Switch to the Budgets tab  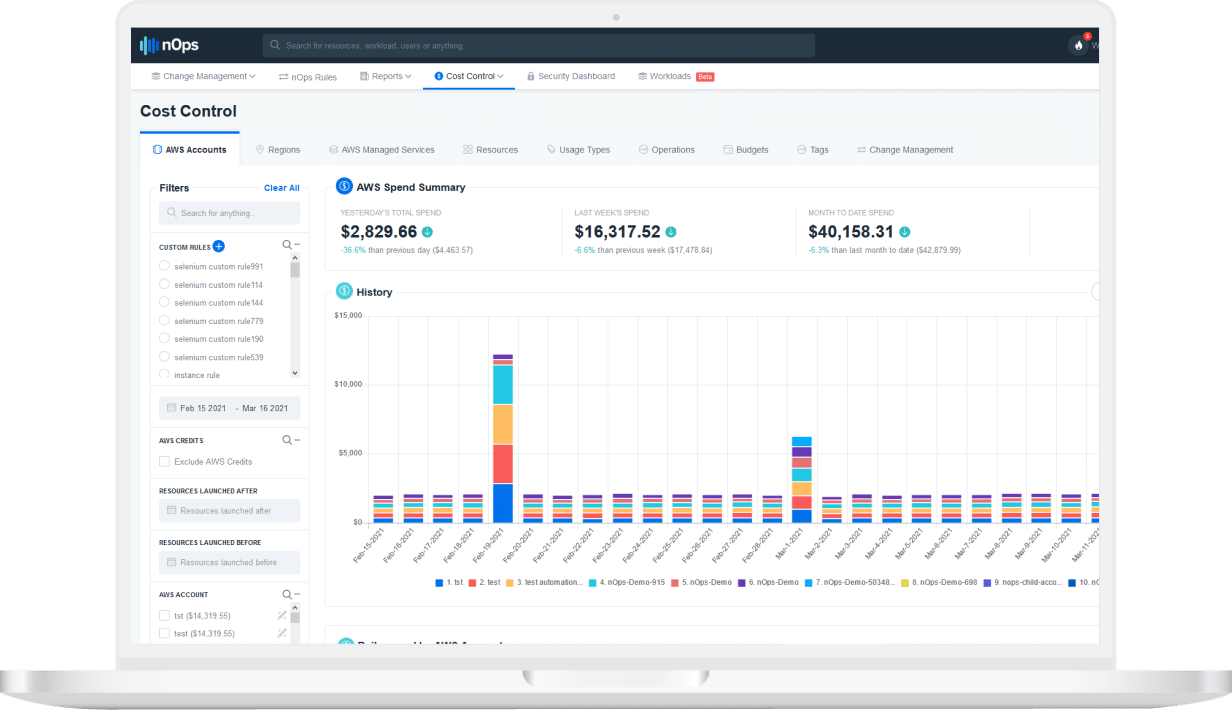[746, 150]
